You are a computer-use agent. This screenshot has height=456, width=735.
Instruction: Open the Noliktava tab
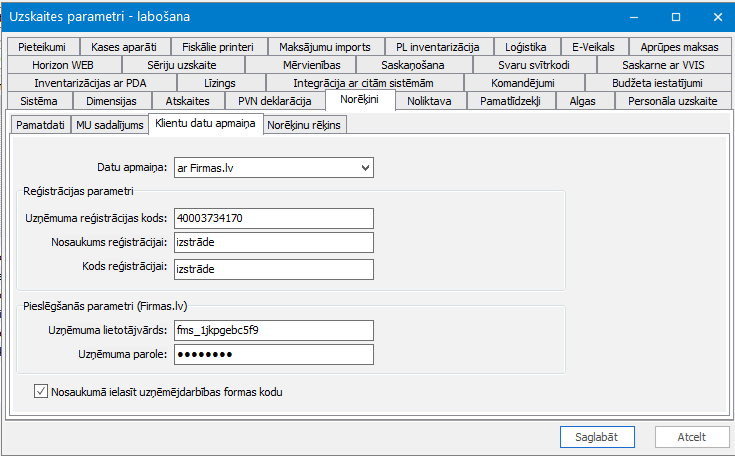(x=429, y=101)
